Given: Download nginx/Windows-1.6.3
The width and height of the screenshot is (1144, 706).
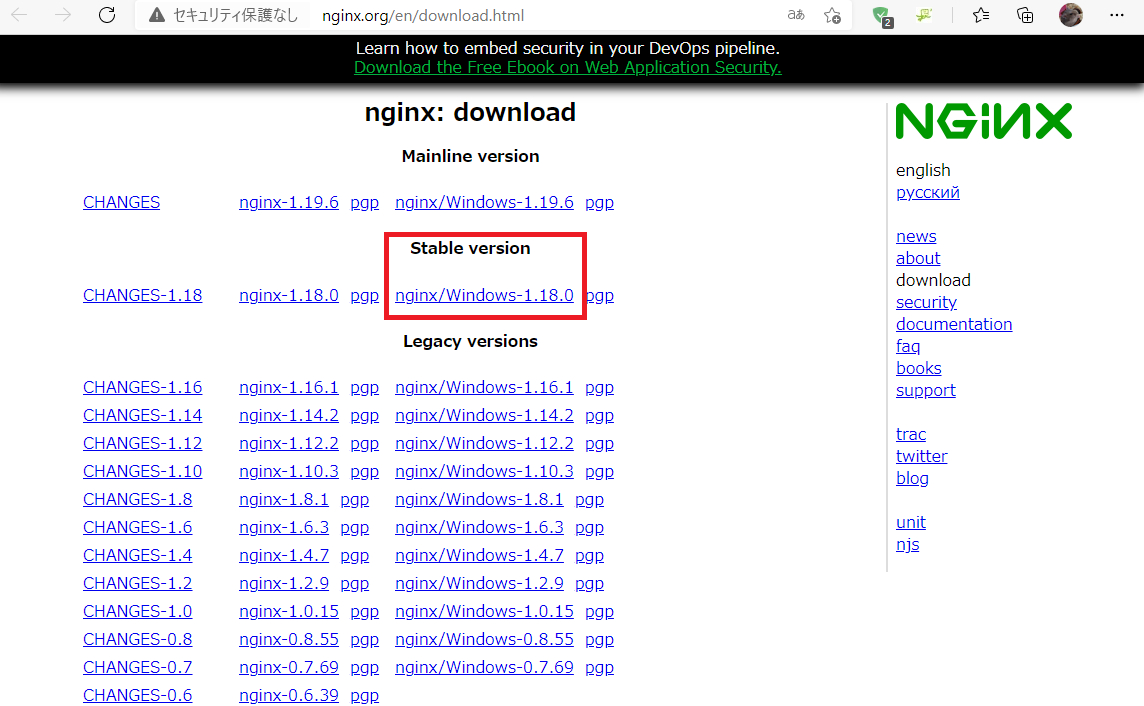Looking at the screenshot, I should pyautogui.click(x=479, y=527).
